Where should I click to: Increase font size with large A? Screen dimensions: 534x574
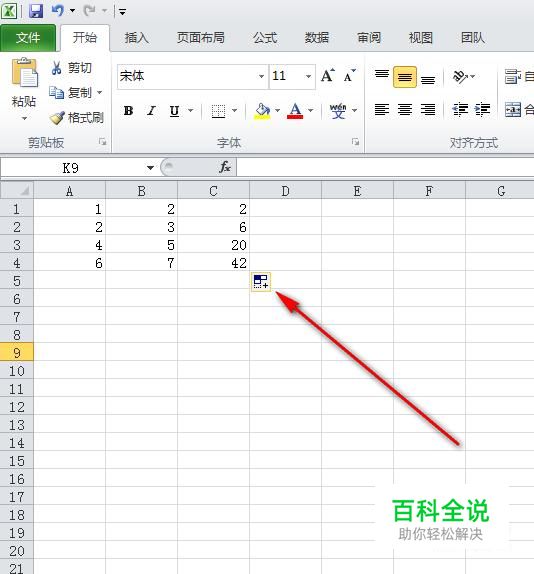pyautogui.click(x=327, y=76)
